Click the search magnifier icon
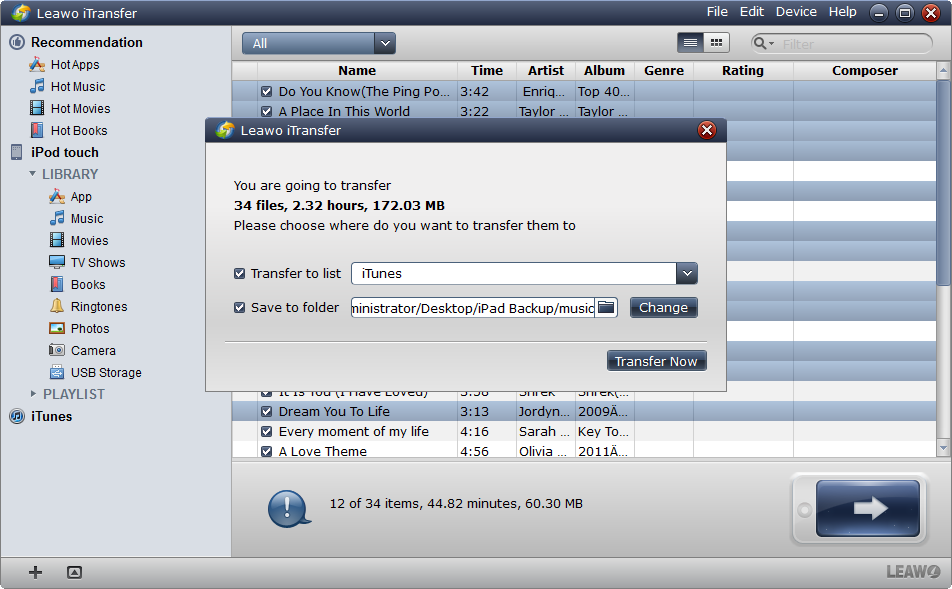The height and width of the screenshot is (589, 952). (x=760, y=43)
